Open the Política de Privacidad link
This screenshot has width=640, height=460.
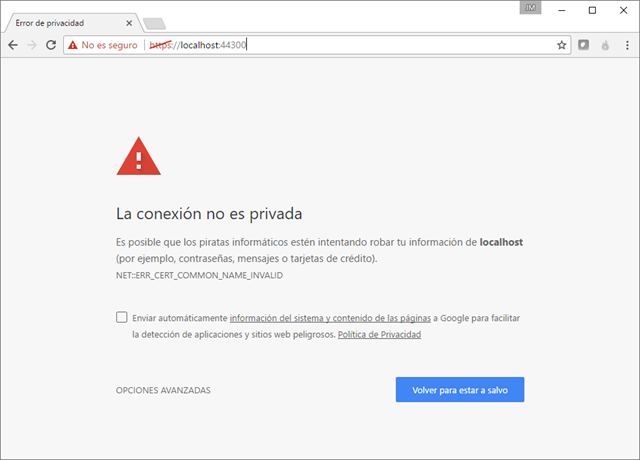pos(379,335)
